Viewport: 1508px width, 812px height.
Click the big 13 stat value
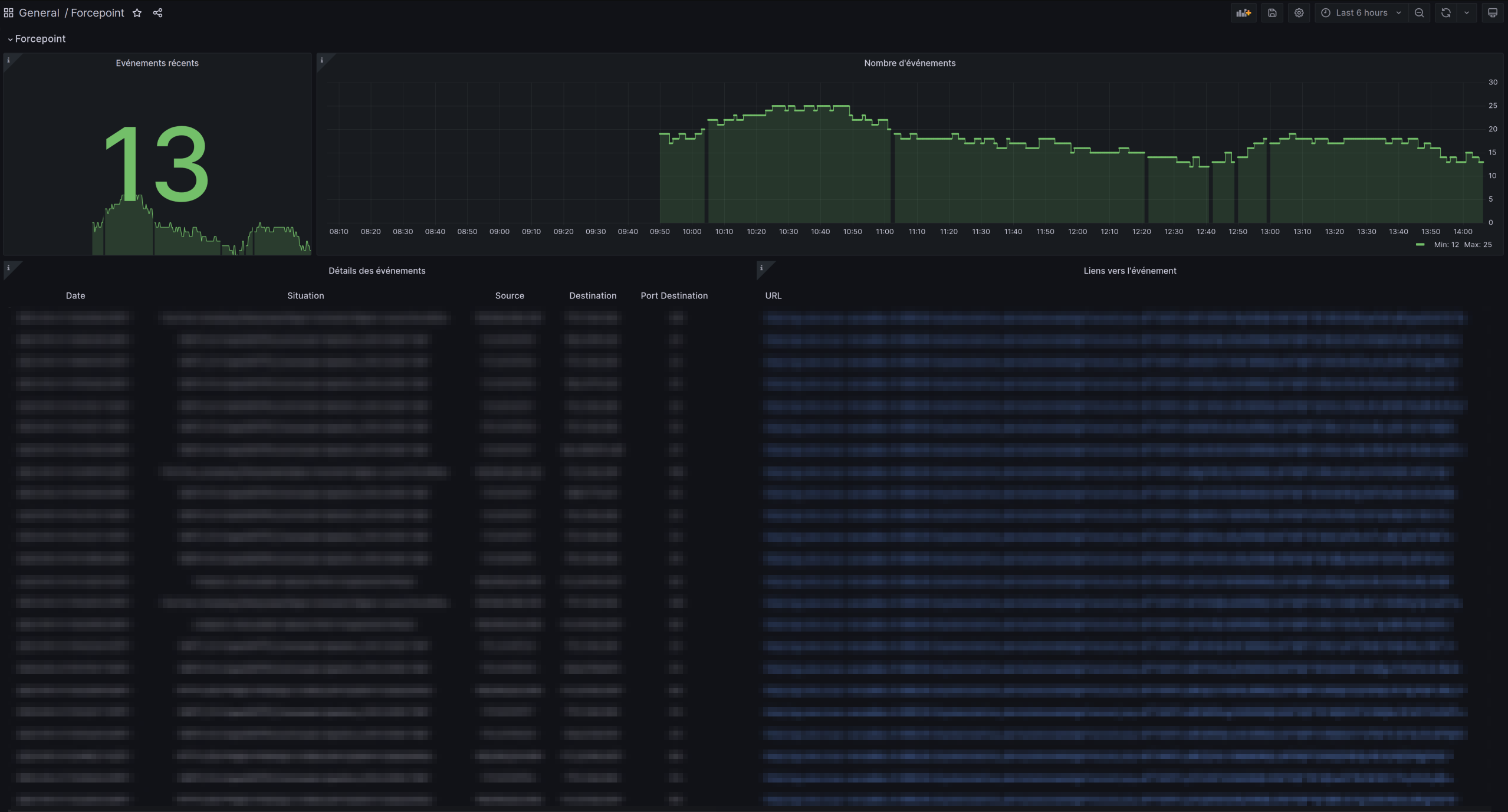(156, 164)
